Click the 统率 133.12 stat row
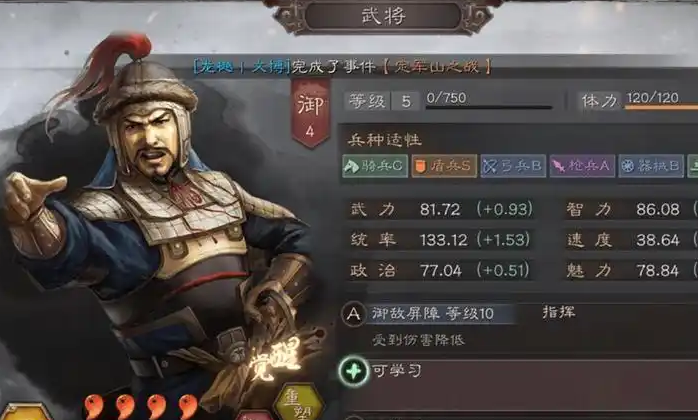Viewport: 698px width, 420px height. 441,240
